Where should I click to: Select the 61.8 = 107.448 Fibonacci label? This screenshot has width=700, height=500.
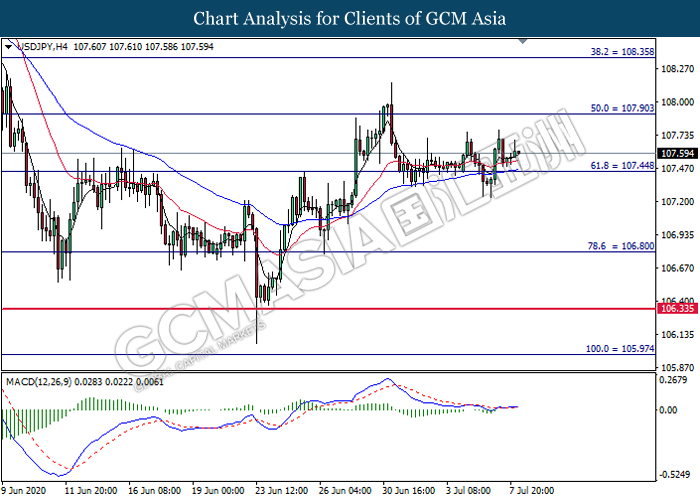tap(622, 166)
